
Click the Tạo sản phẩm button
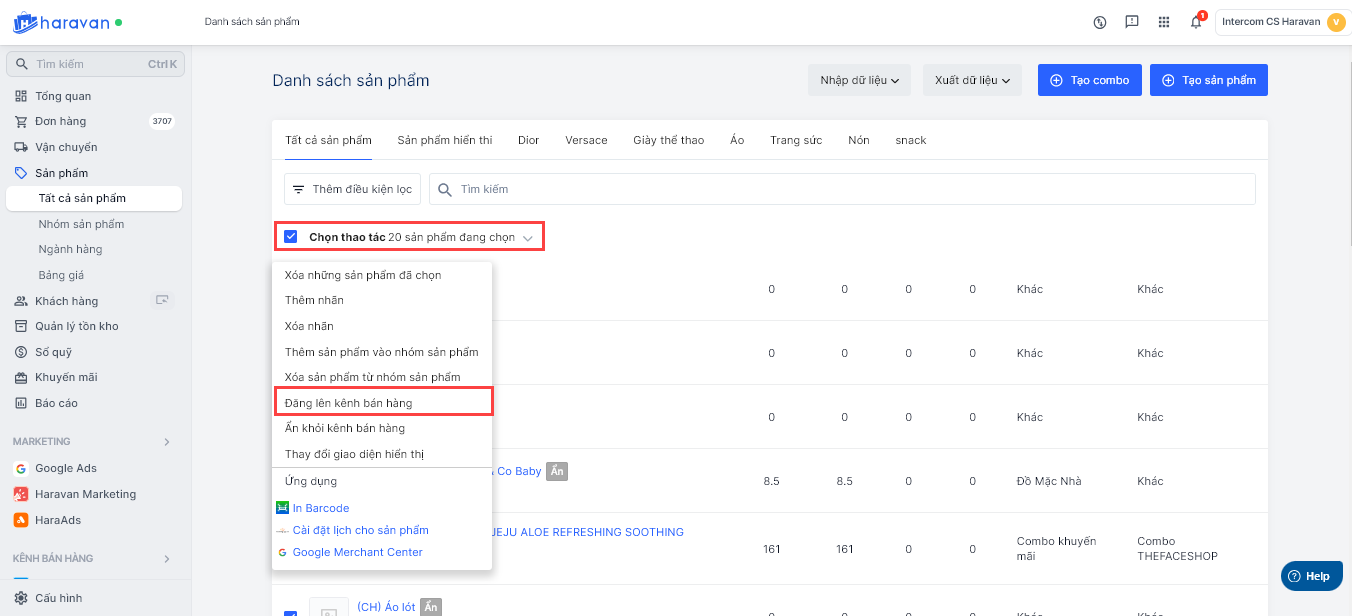point(1208,80)
